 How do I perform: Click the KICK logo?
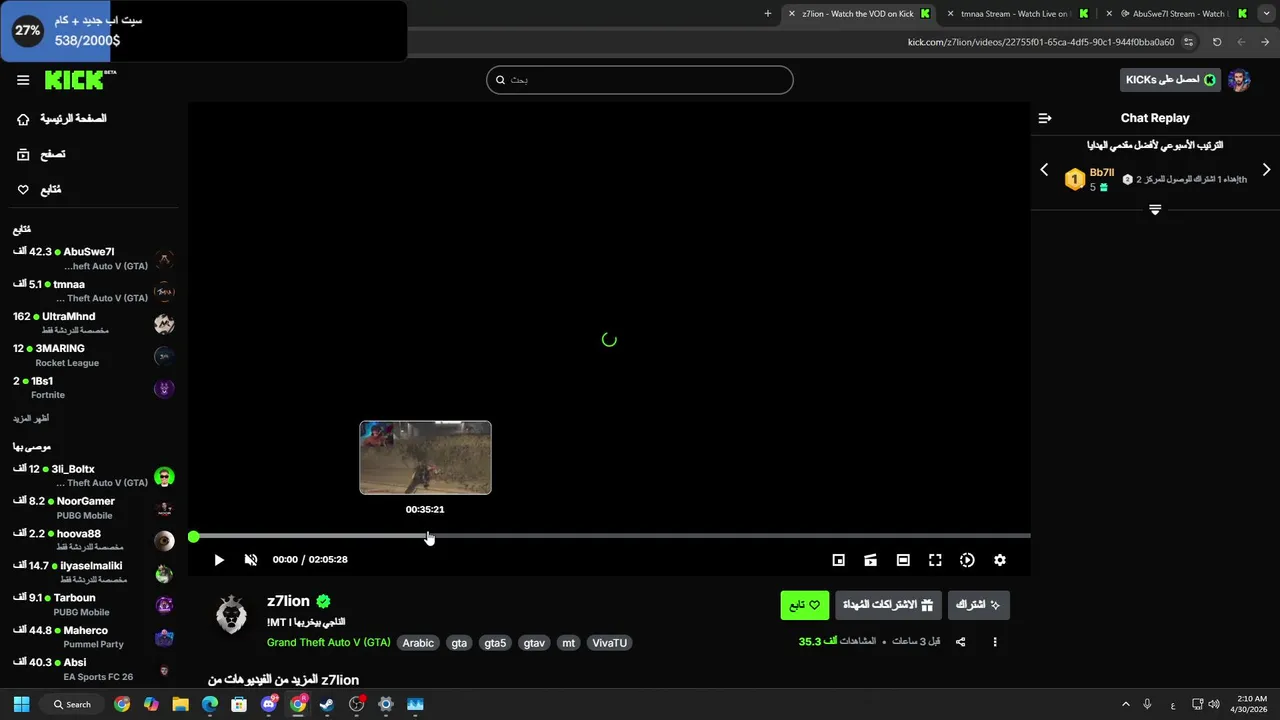pyautogui.click(x=80, y=80)
